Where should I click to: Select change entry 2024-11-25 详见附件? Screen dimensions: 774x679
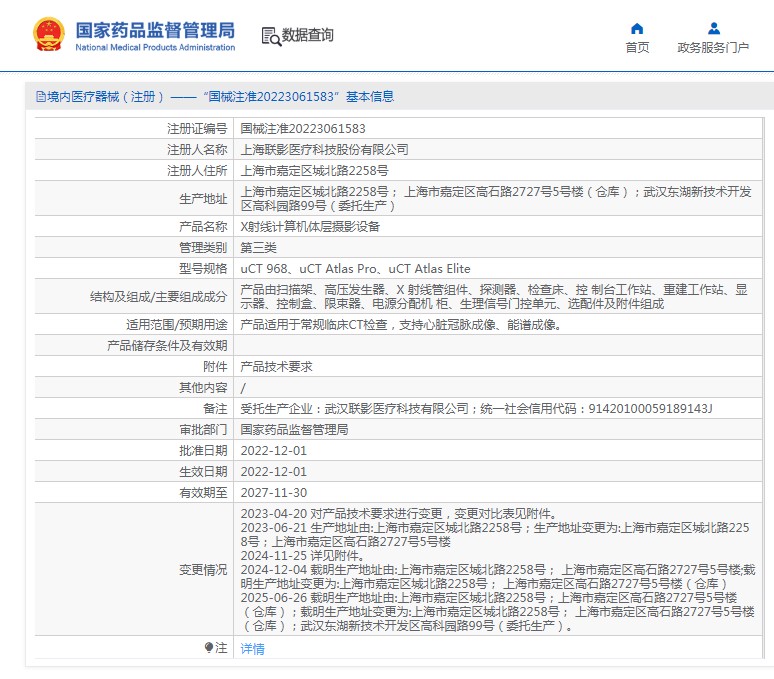(x=303, y=556)
